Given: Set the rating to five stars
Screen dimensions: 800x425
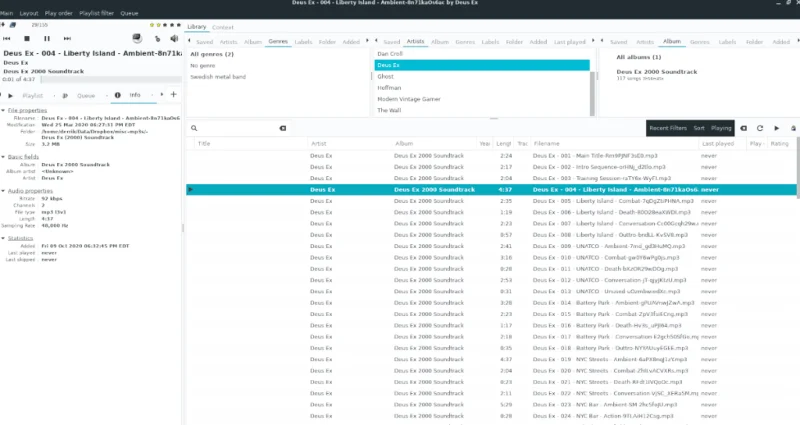Looking at the screenshot, I should [178, 24].
